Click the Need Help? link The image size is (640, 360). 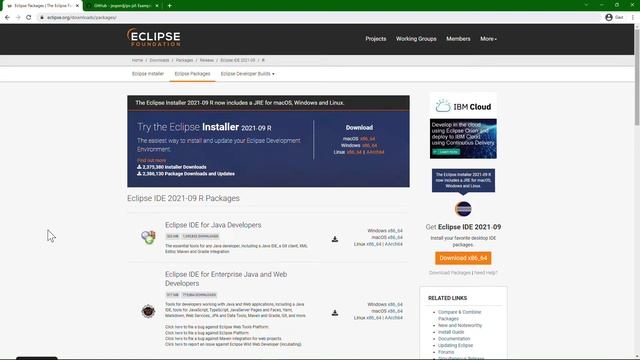click(x=486, y=273)
